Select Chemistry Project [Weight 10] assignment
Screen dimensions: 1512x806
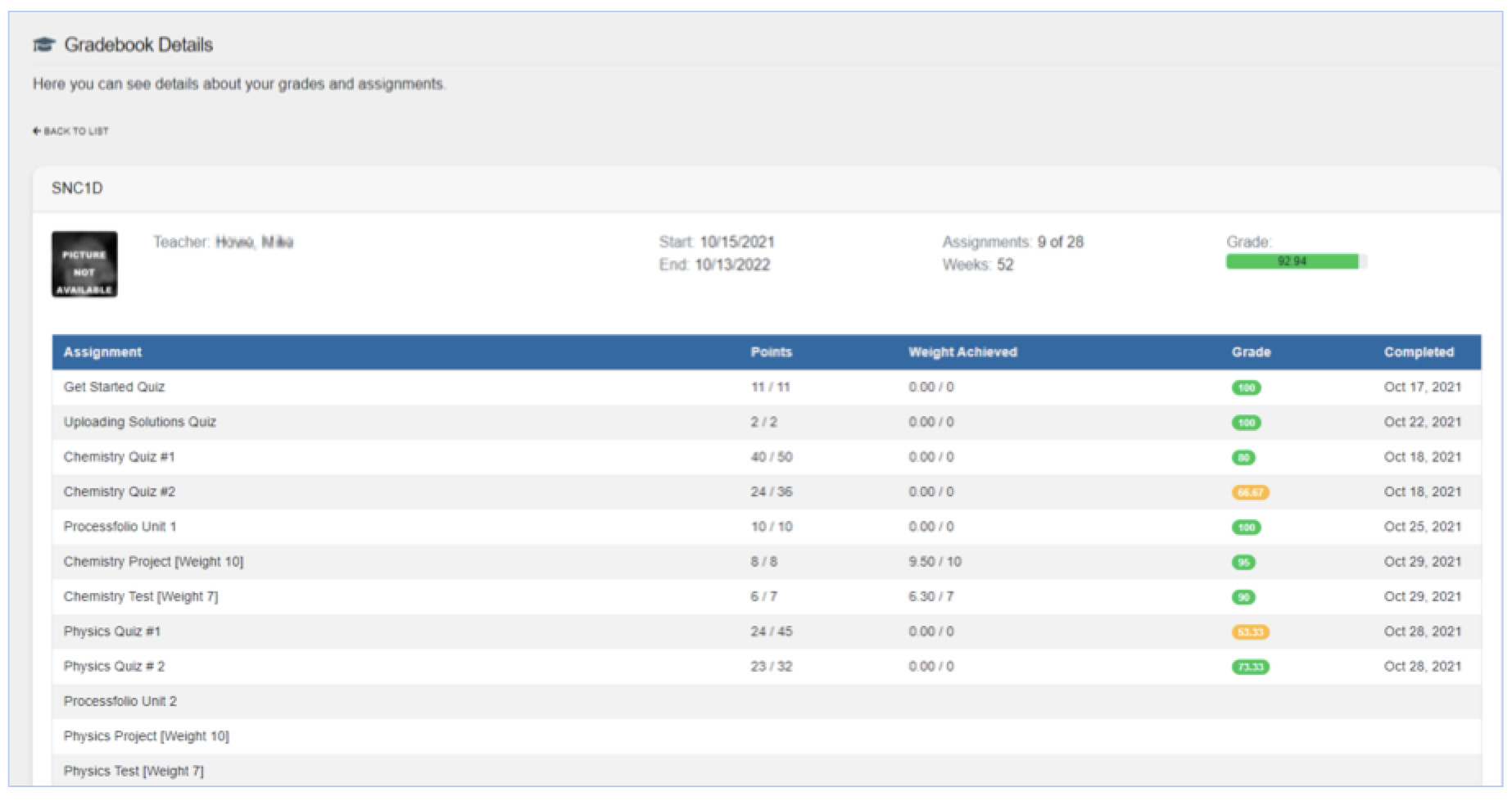click(x=153, y=562)
